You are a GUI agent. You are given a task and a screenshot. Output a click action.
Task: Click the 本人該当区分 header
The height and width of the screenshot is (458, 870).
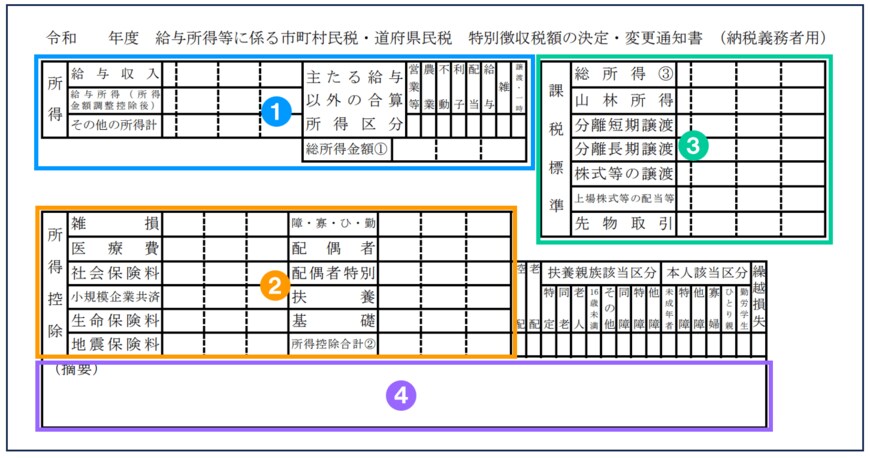pyautogui.click(x=706, y=272)
